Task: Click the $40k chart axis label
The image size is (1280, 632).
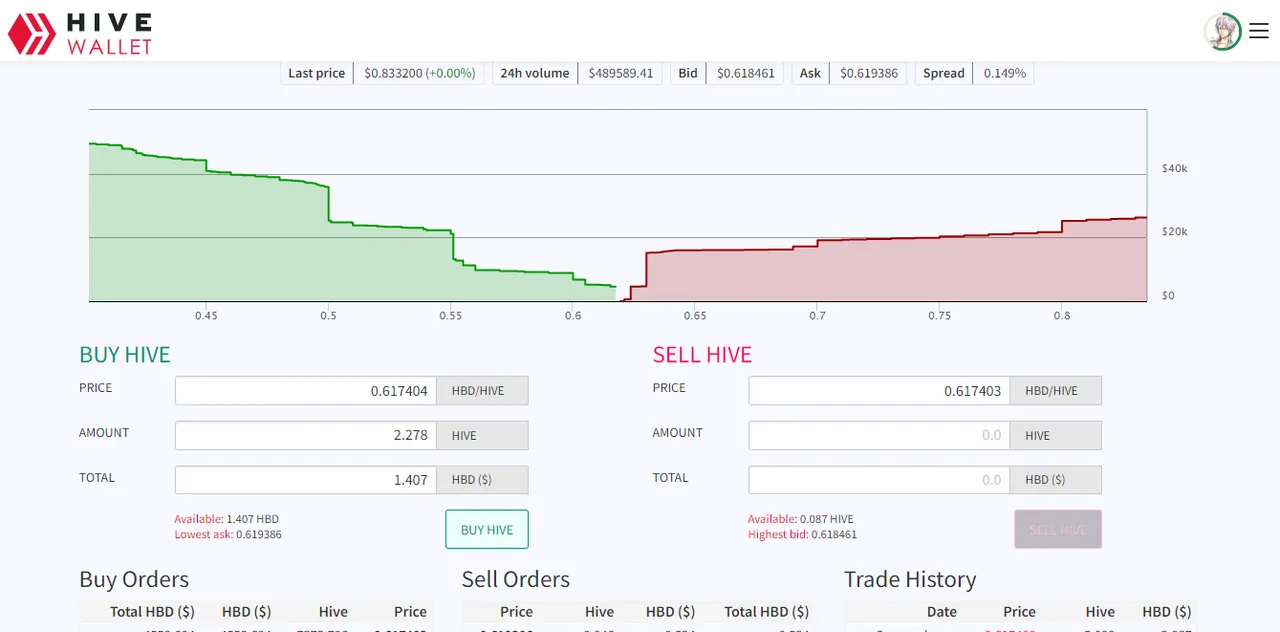Action: click(1174, 168)
